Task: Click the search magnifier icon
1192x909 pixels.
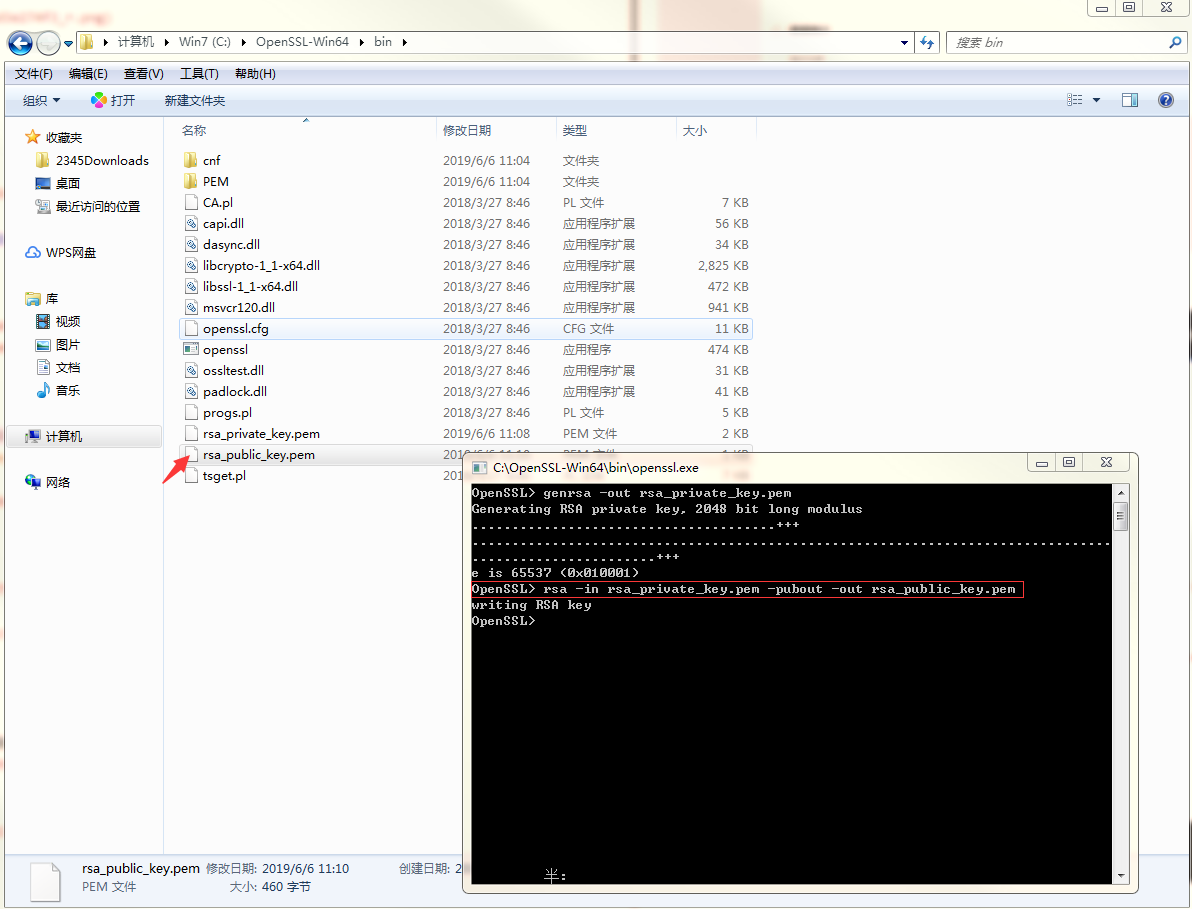Action: click(x=1175, y=43)
